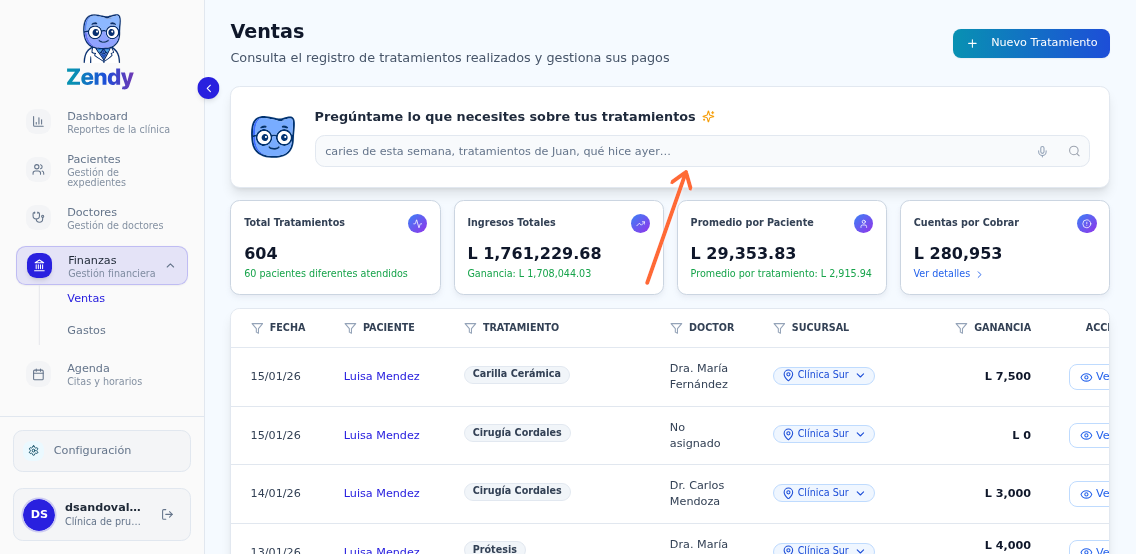Viewport: 1136px width, 554px height.
Task: Click Ver button for Carilla Cerámica row
Action: (x=1090, y=377)
